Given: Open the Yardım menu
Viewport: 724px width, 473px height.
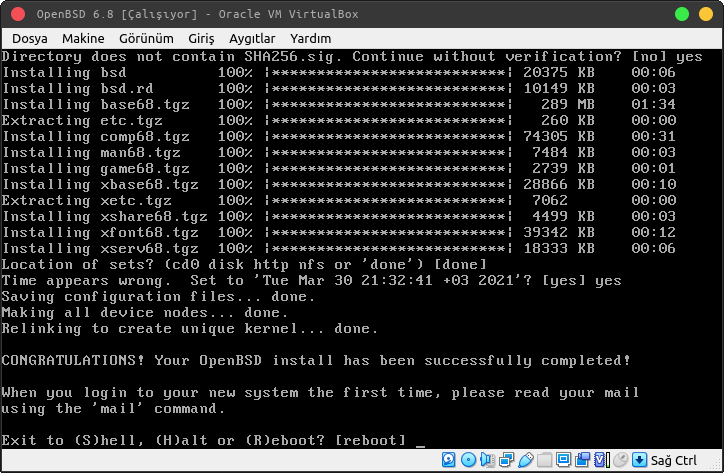Looking at the screenshot, I should point(310,38).
